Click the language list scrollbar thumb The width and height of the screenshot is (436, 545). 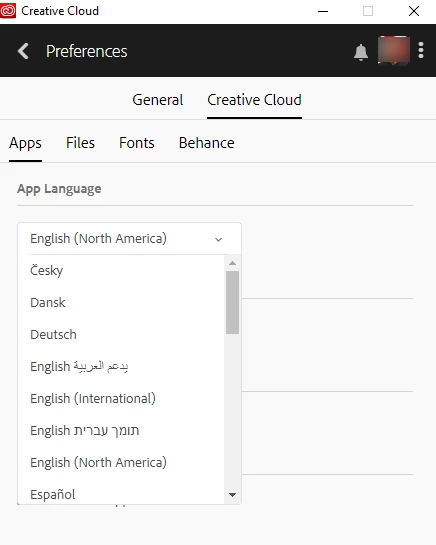(x=232, y=302)
